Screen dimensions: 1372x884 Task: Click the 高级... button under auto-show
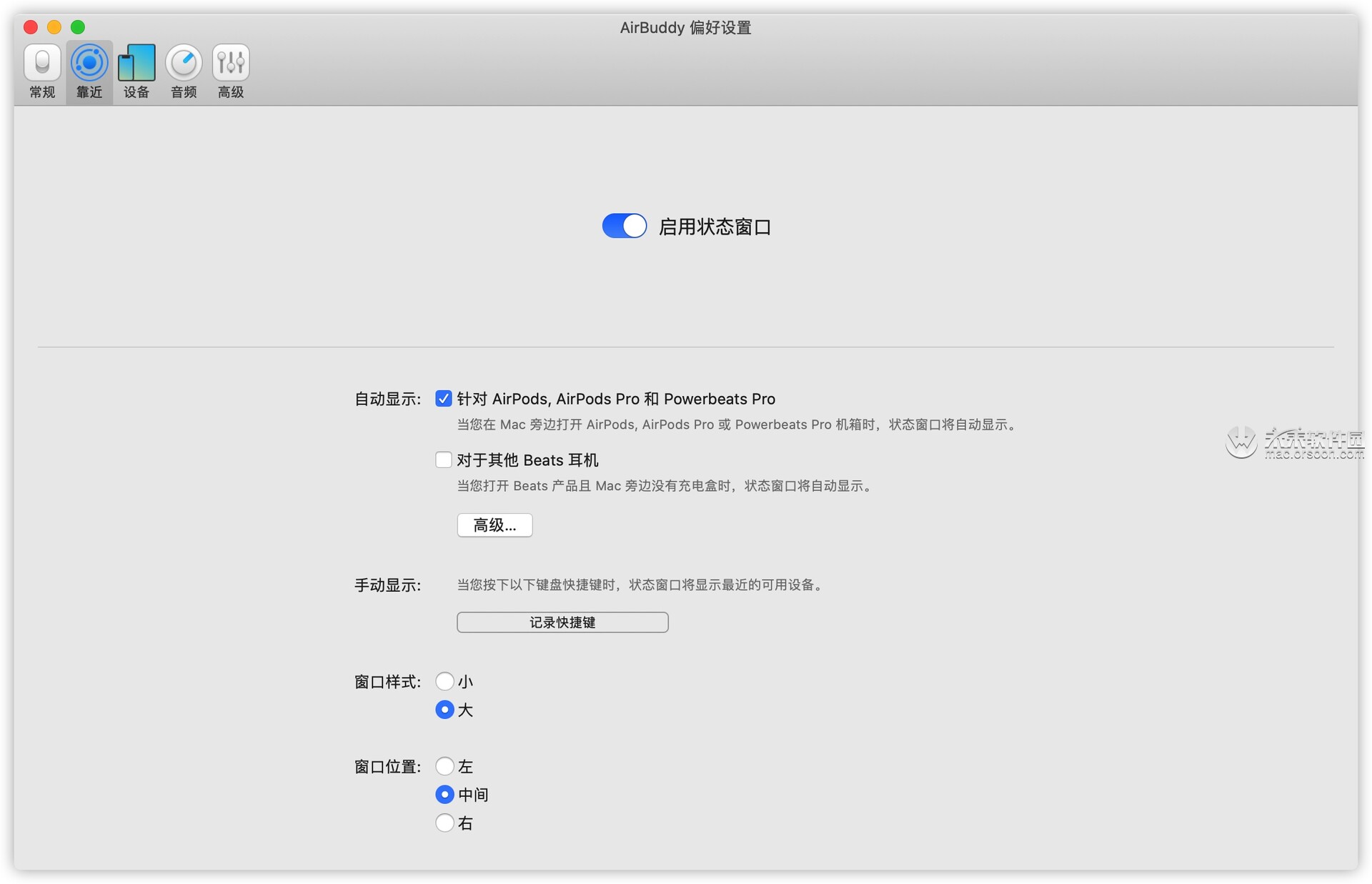pyautogui.click(x=494, y=525)
